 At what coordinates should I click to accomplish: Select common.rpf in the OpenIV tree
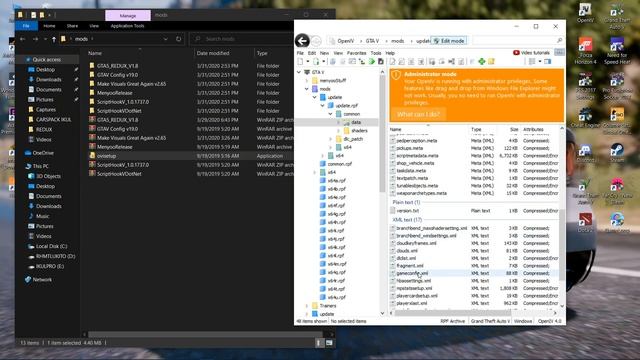[x=340, y=164]
